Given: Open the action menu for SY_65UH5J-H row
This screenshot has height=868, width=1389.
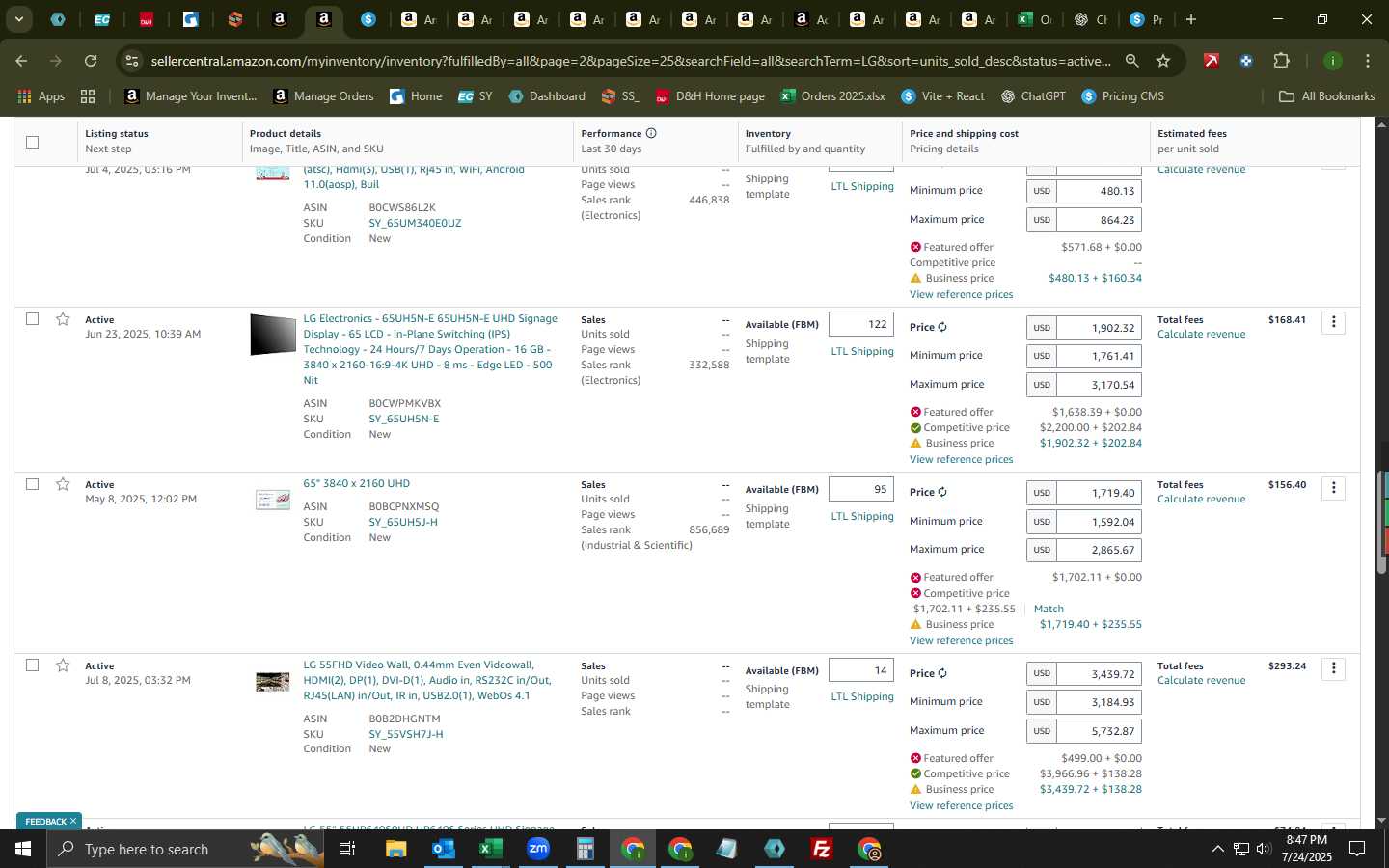Looking at the screenshot, I should (x=1334, y=487).
